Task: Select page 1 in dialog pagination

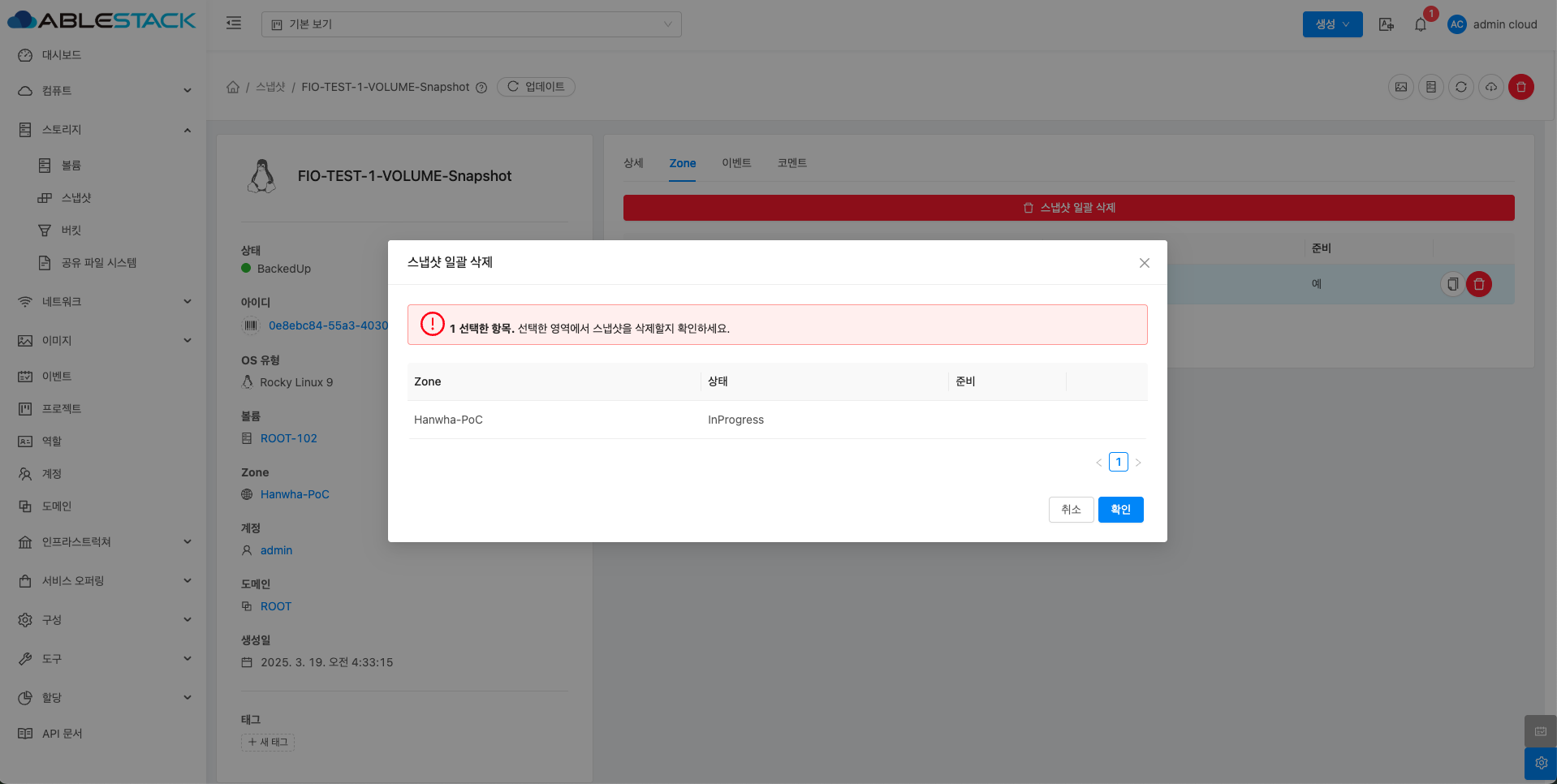Action: point(1118,462)
